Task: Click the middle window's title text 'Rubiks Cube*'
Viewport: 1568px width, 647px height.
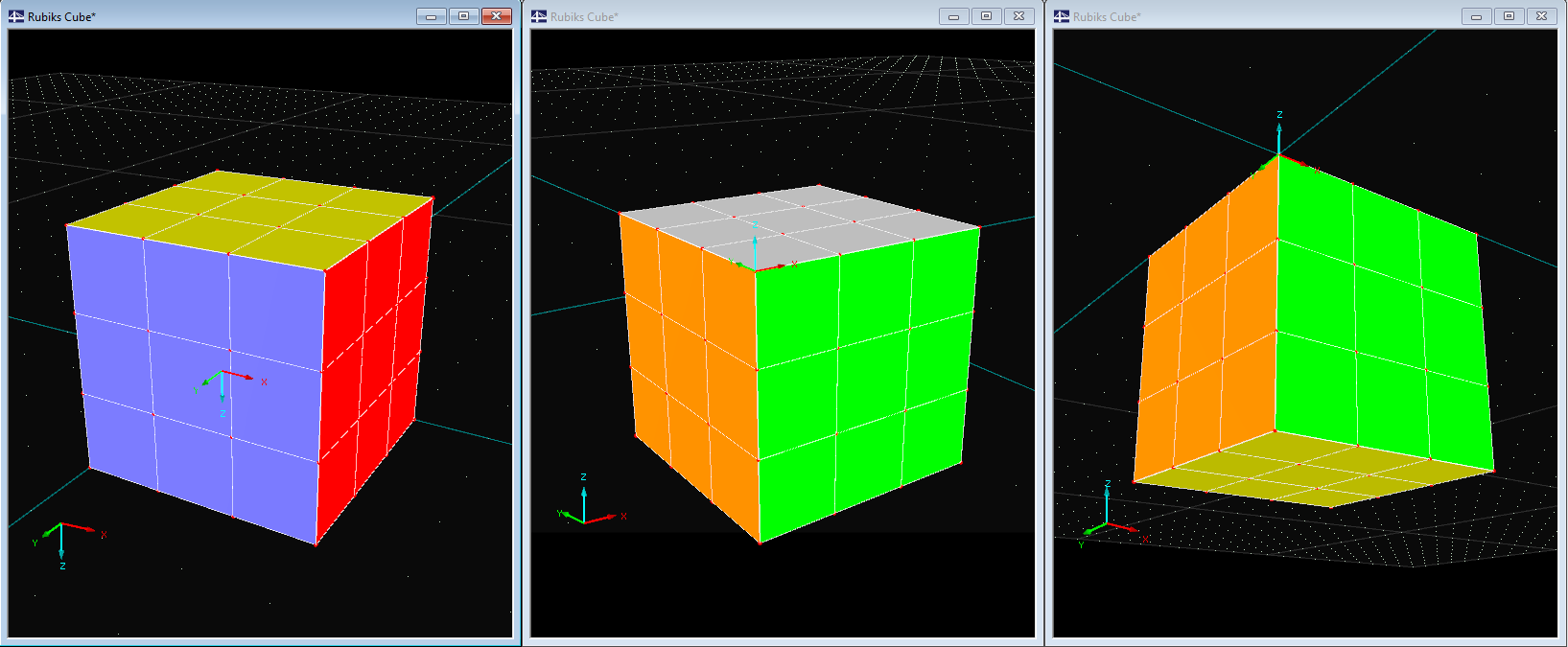Action: (x=584, y=16)
